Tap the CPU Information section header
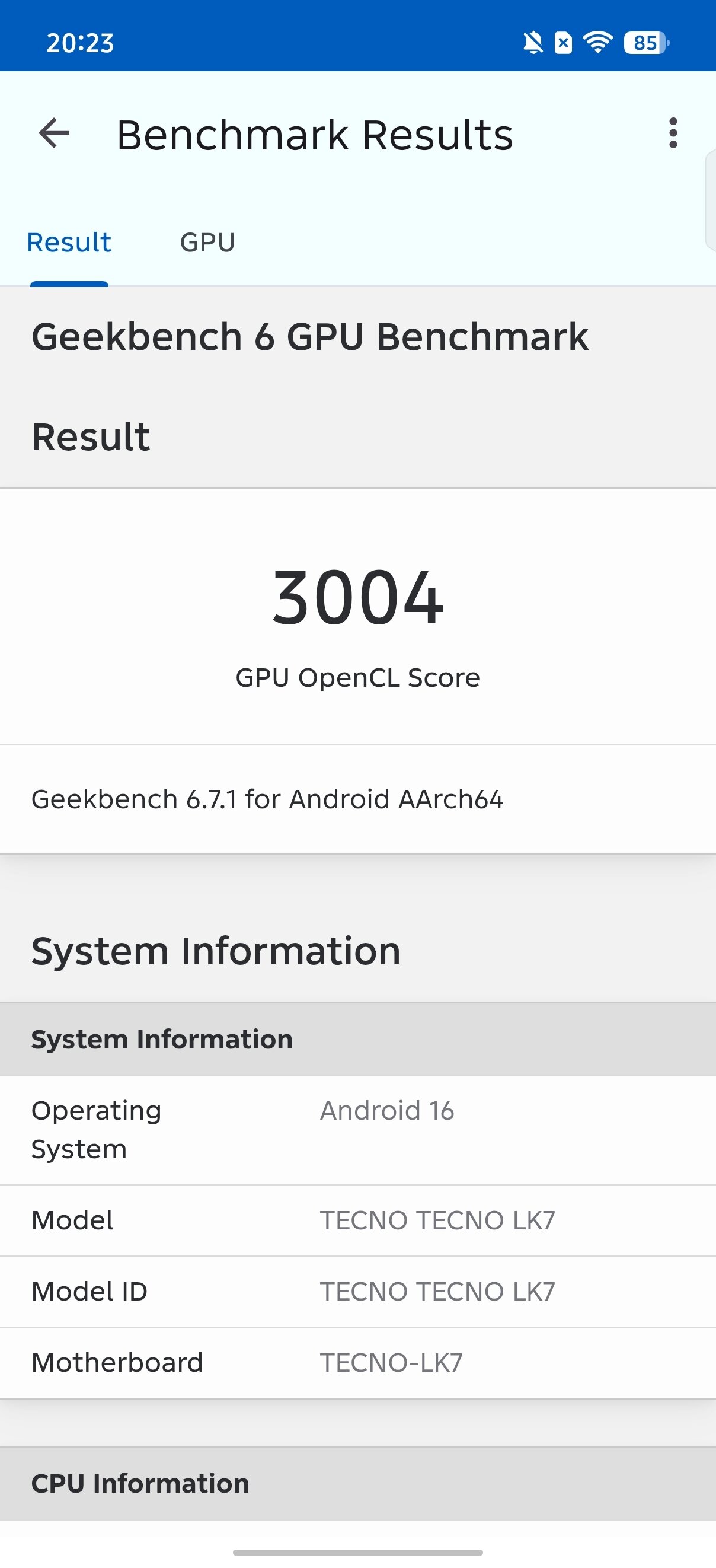The image size is (716, 1568). (357, 1483)
